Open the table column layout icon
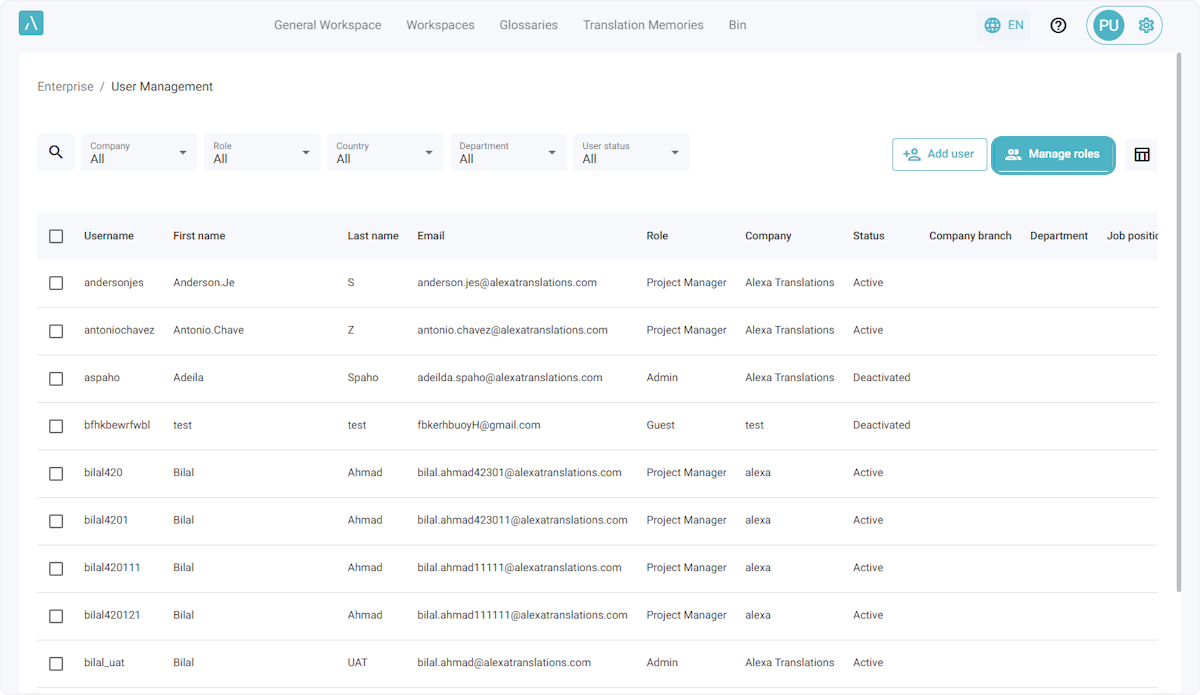This screenshot has width=1200, height=695. 1142,154
